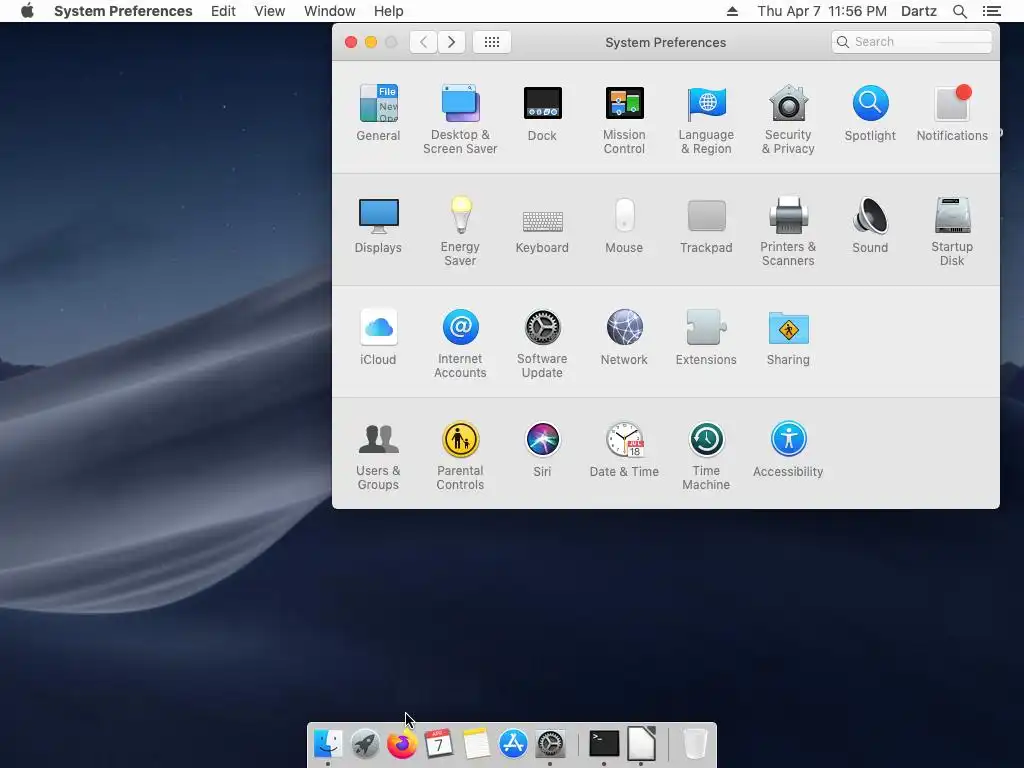Click the back navigation arrow button
The width and height of the screenshot is (1024, 768).
(x=423, y=42)
